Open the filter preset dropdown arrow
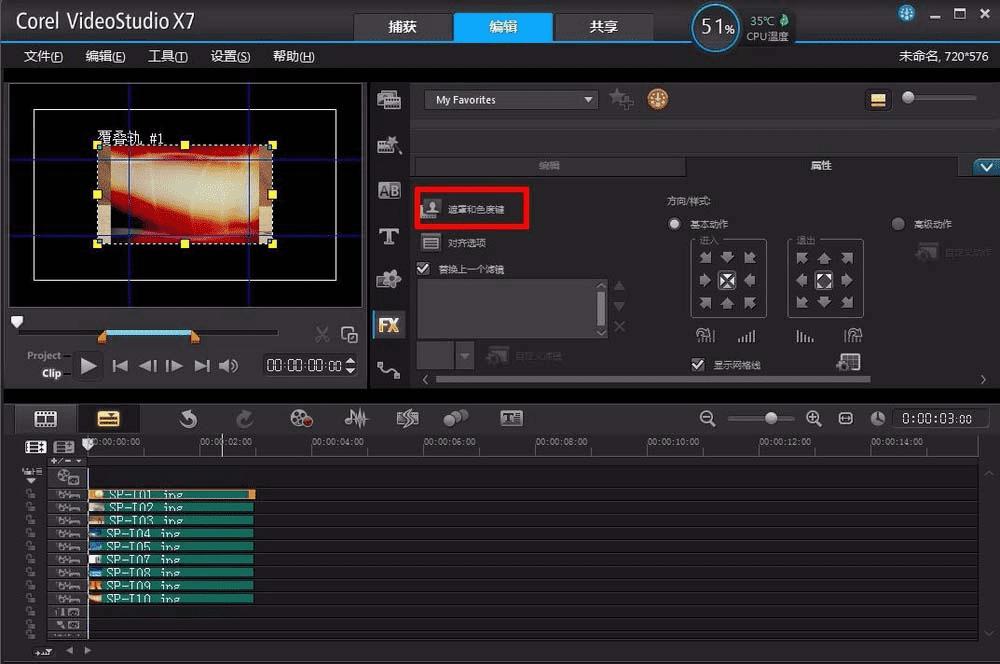 (464, 354)
